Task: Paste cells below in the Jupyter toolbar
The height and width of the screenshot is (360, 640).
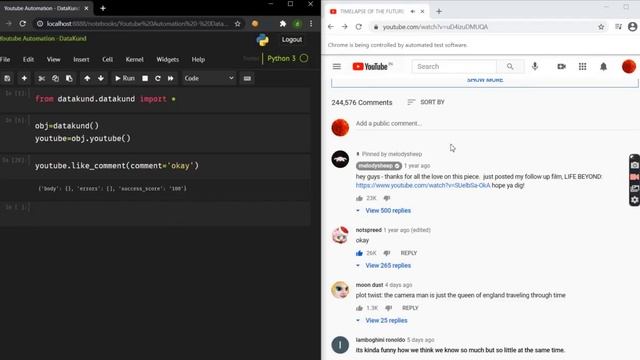Action: point(69,78)
